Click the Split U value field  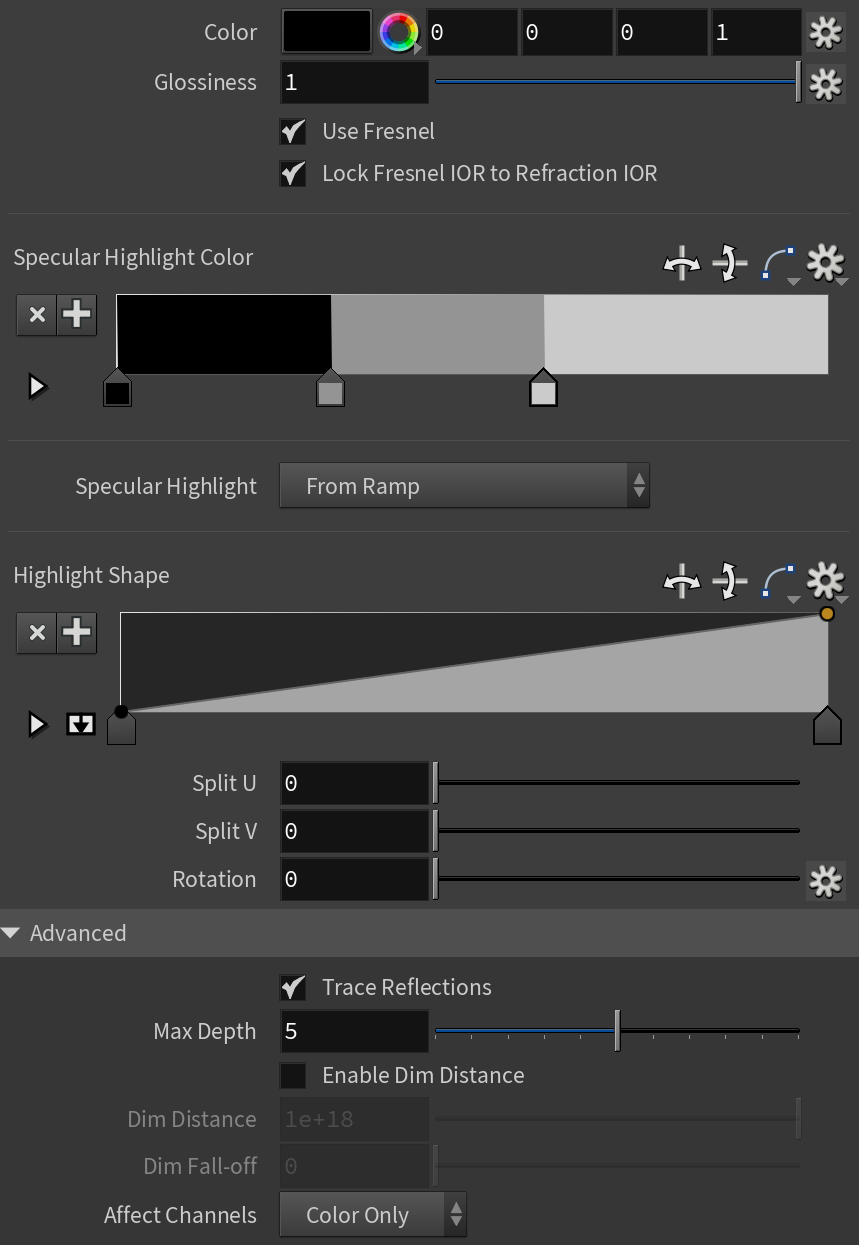(x=354, y=783)
